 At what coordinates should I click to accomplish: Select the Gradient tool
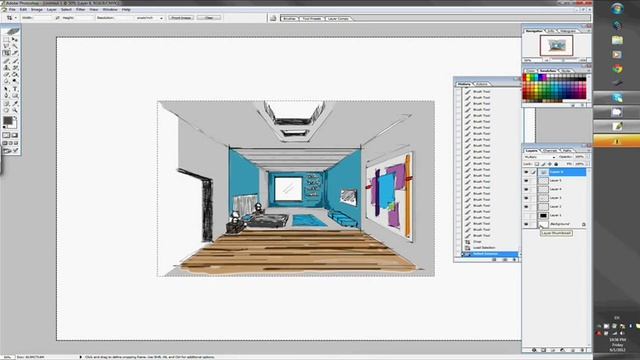point(14,74)
